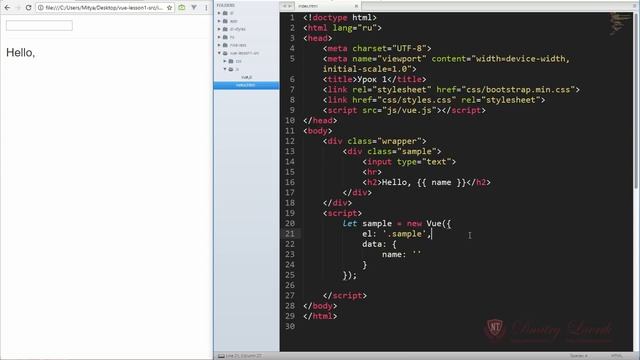The image size is (640, 360).
Task: Select the vue-lesson1-src folder row
Action: 246,53
